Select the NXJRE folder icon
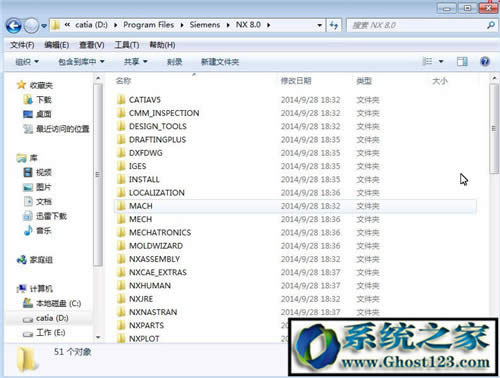Screen dimensions: 500x378 pyautogui.click(x=121, y=299)
